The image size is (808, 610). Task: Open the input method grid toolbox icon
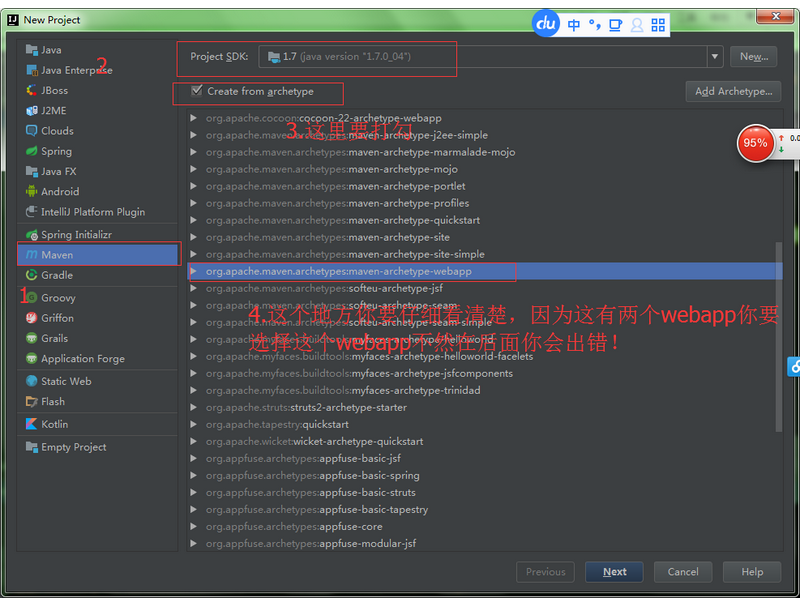coord(658,25)
